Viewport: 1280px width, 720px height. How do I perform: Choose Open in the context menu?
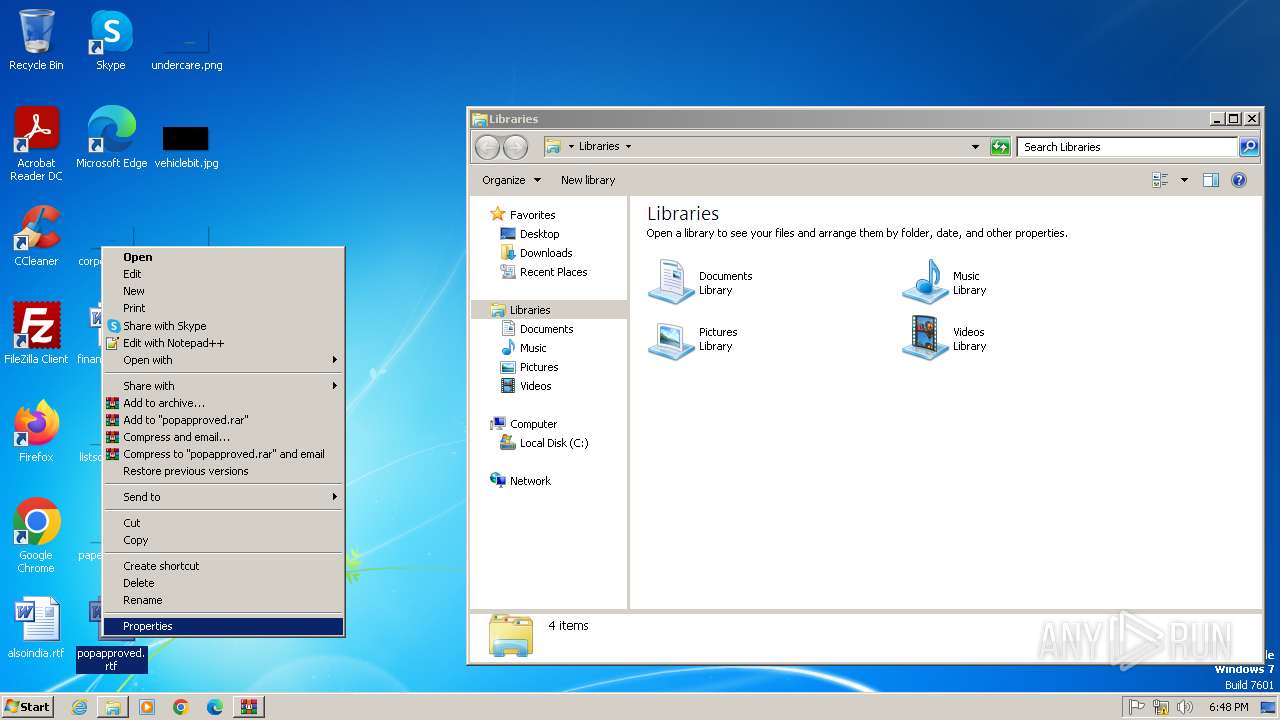coord(224,257)
